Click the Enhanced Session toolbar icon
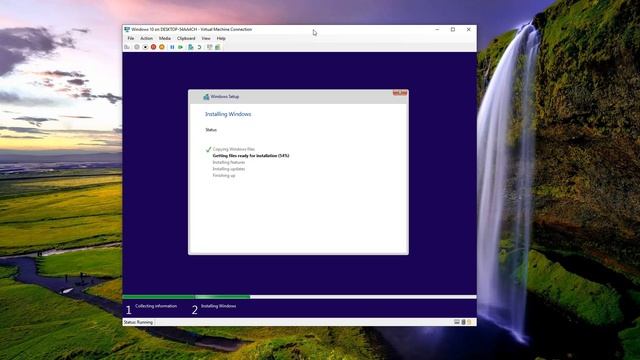Screen dimensions: 640x360 point(209,47)
